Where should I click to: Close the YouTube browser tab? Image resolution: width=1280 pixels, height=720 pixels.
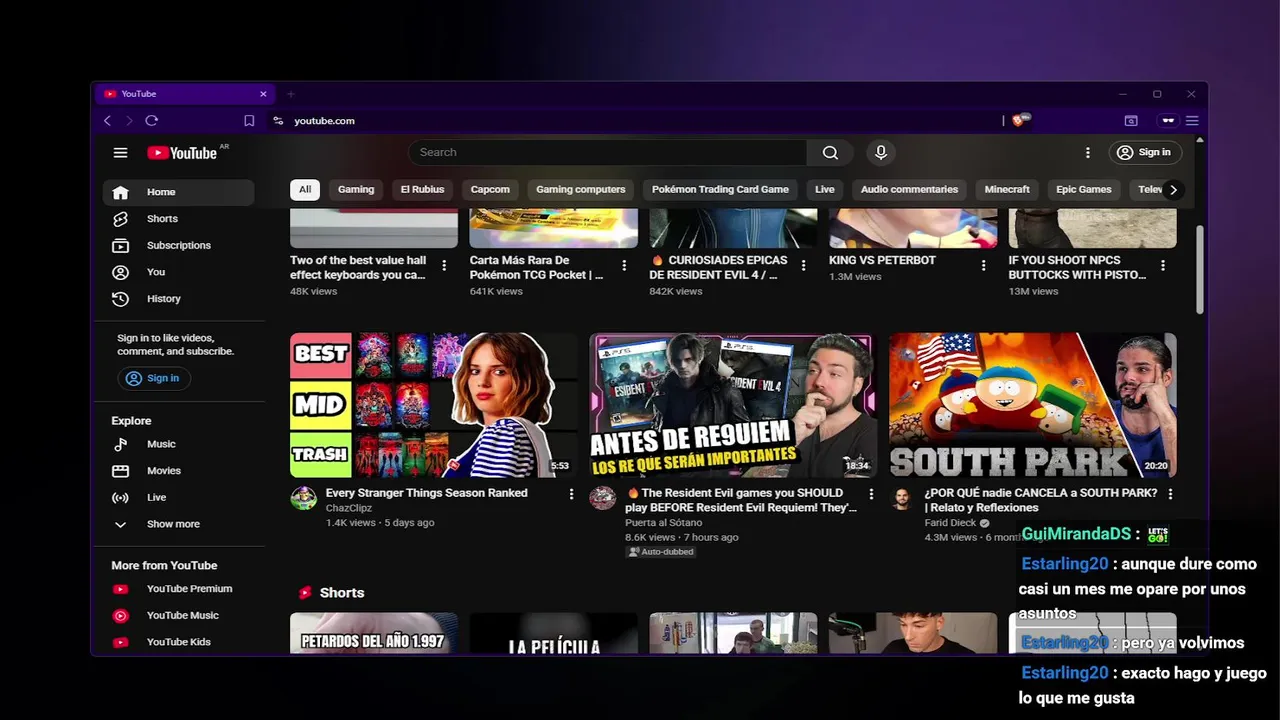coord(263,94)
